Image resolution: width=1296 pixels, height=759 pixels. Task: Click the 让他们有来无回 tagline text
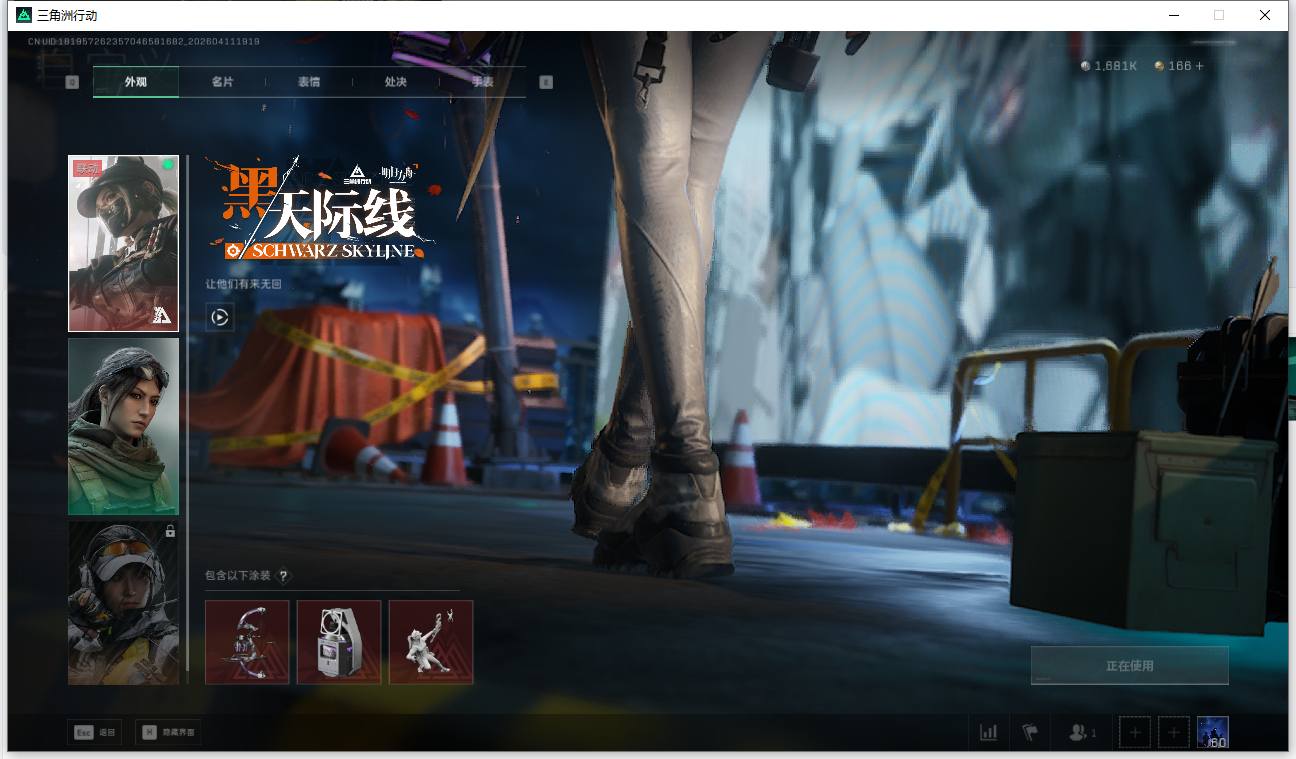pos(244,285)
